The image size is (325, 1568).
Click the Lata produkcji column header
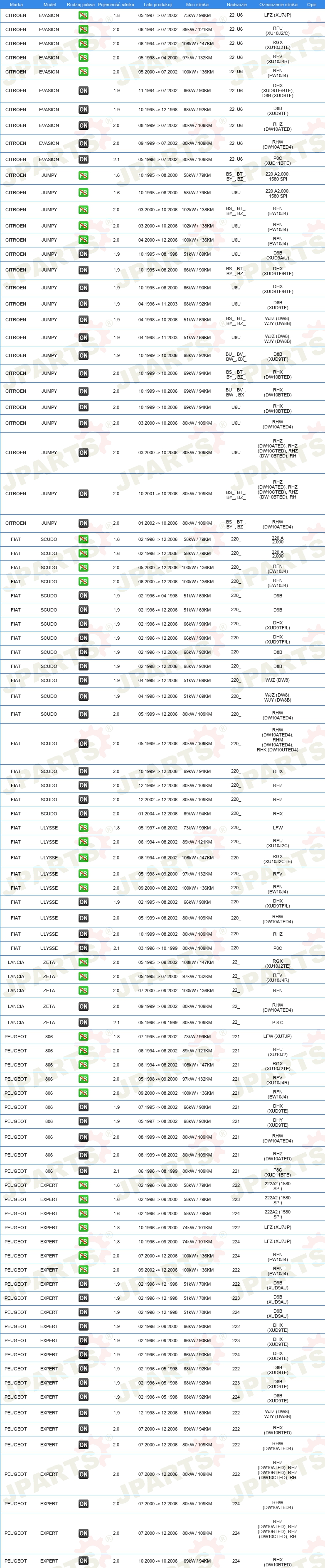coord(158,4)
